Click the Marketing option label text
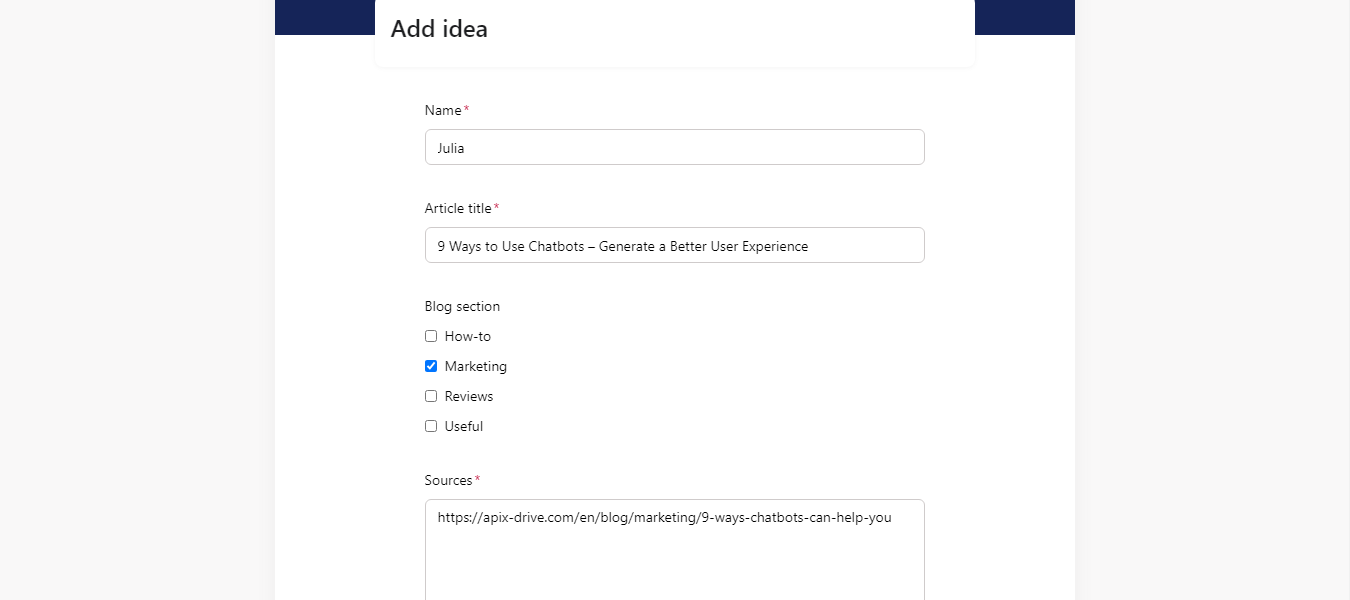The image size is (1350, 600). coord(476,366)
